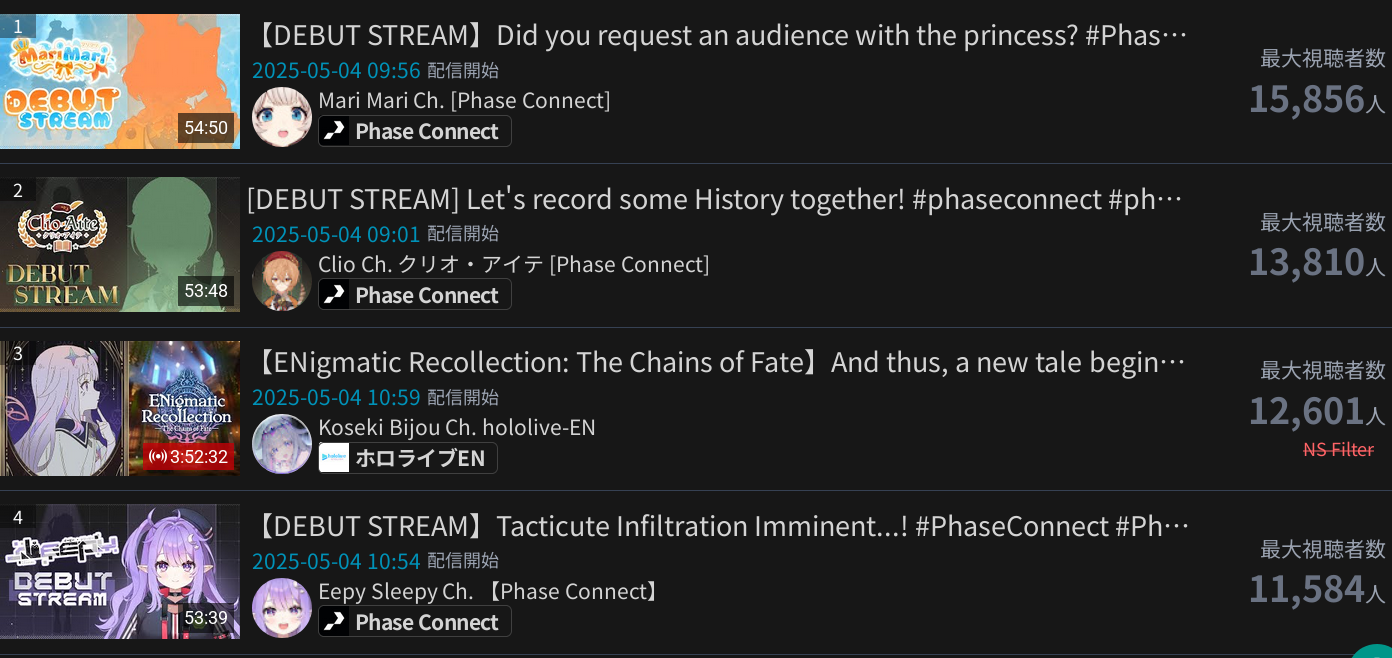Click Koseki Bijou channel avatar icon
The width and height of the screenshot is (1392, 658).
tap(281, 444)
